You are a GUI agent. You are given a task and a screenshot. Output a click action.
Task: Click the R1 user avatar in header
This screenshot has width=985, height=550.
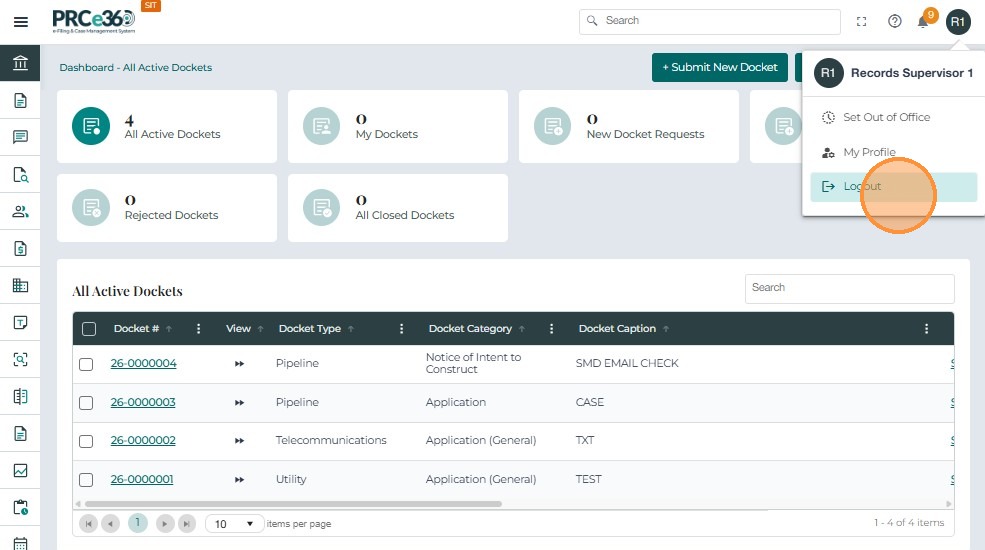point(958,21)
